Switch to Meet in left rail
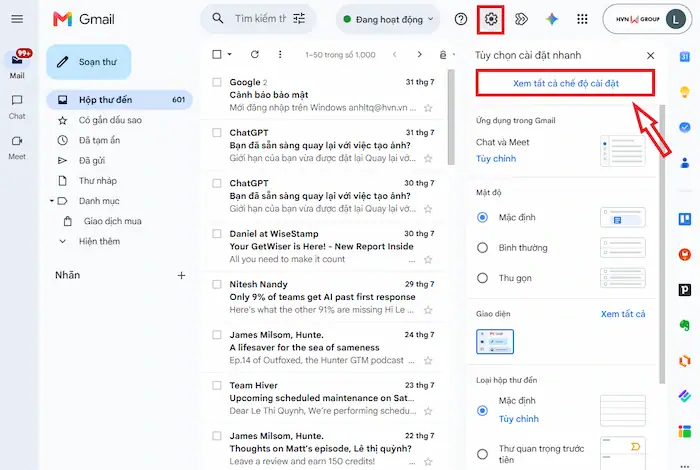 point(17,148)
